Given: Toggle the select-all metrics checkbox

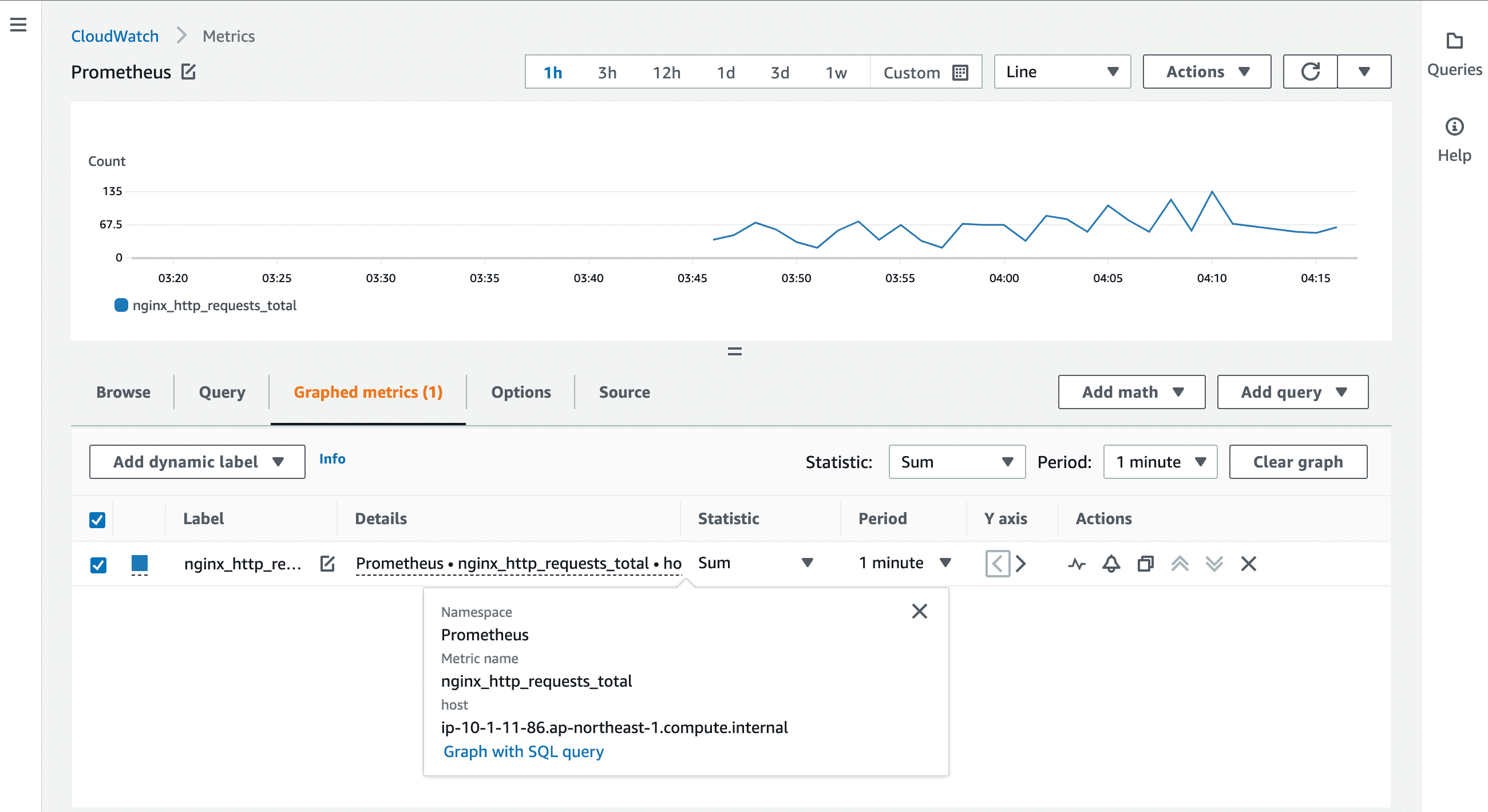Looking at the screenshot, I should 98,520.
